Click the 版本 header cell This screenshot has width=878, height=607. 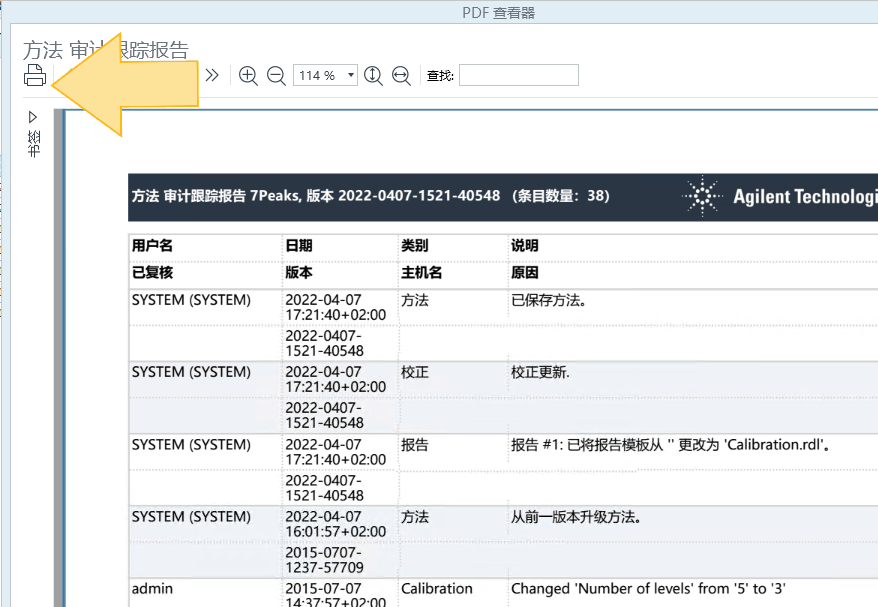tap(299, 273)
